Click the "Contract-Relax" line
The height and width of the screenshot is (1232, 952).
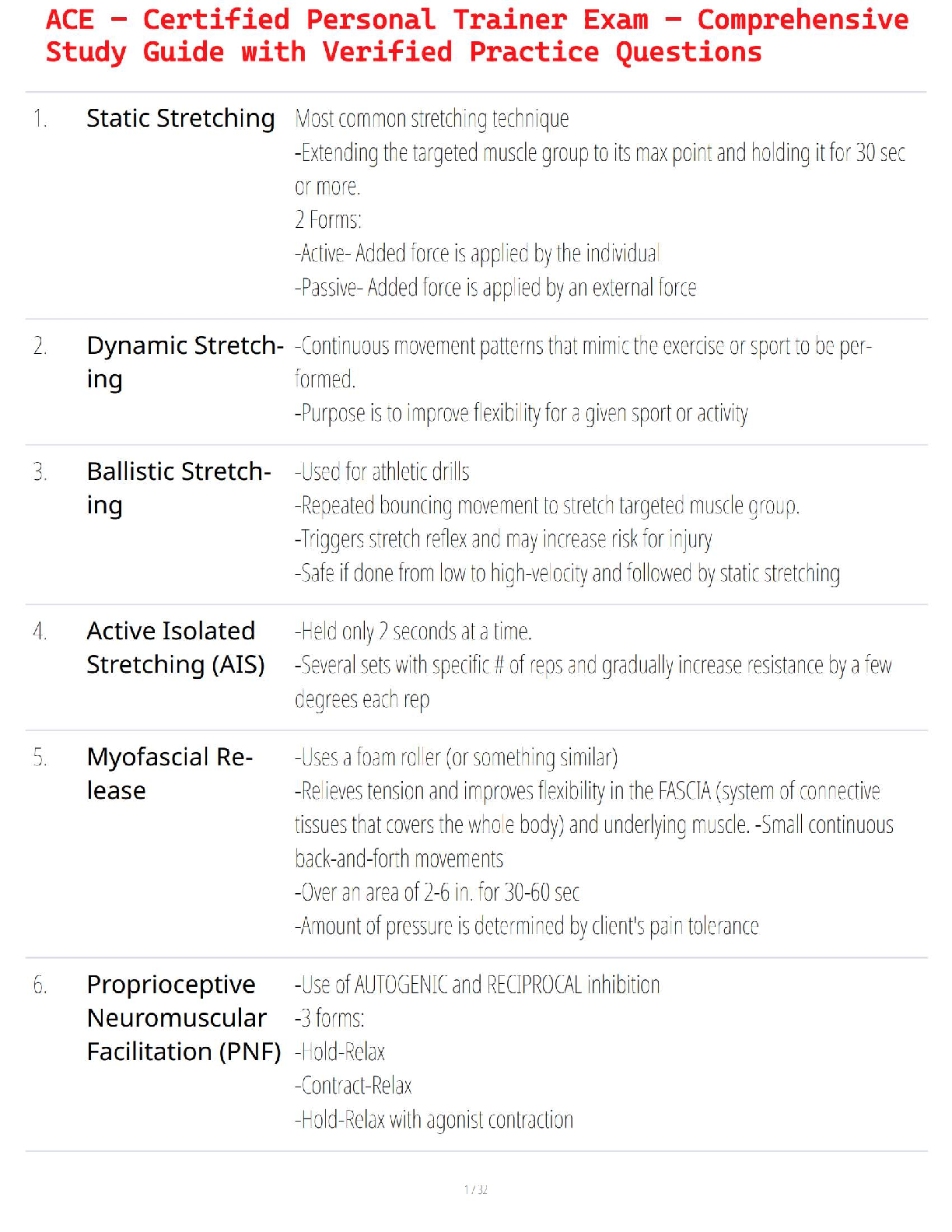pos(353,1086)
